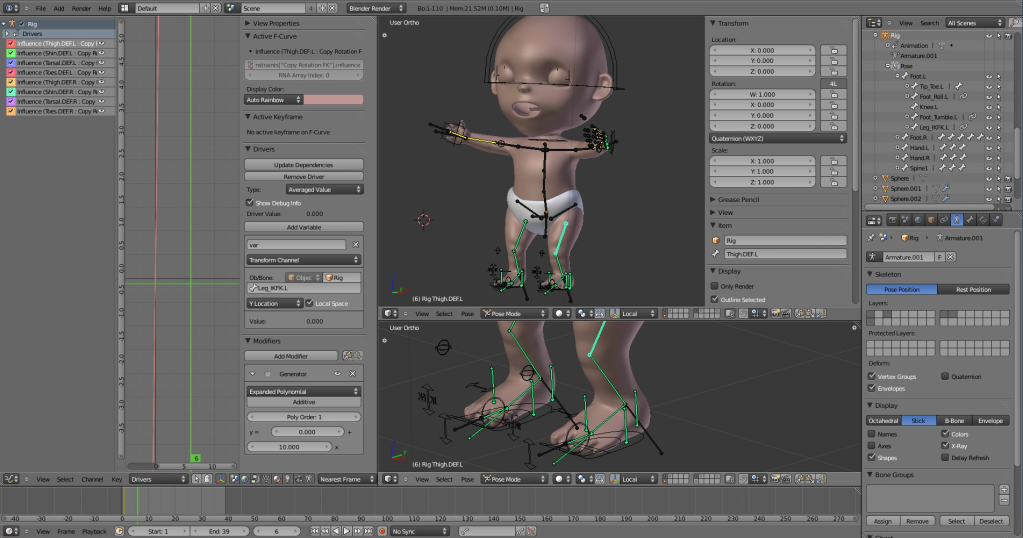
Task: Open 'Nearest Frame' auto snap dropdown
Action: 347,479
